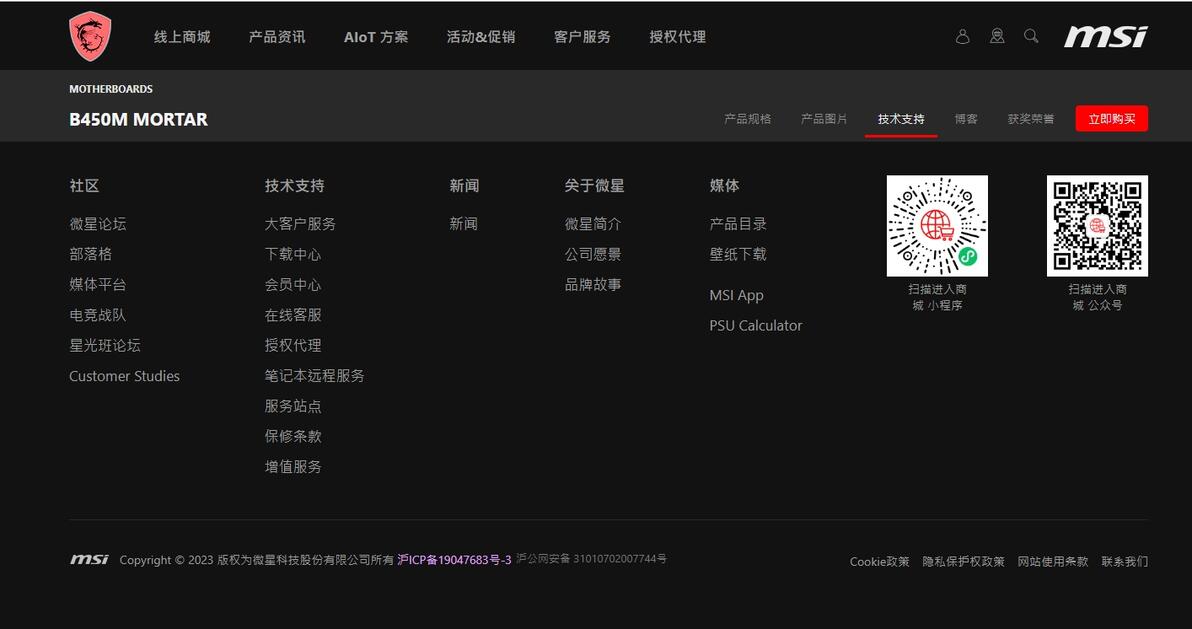Click the 技术支持 footer column heading
Viewport: 1192px width, 629px height.
294,186
